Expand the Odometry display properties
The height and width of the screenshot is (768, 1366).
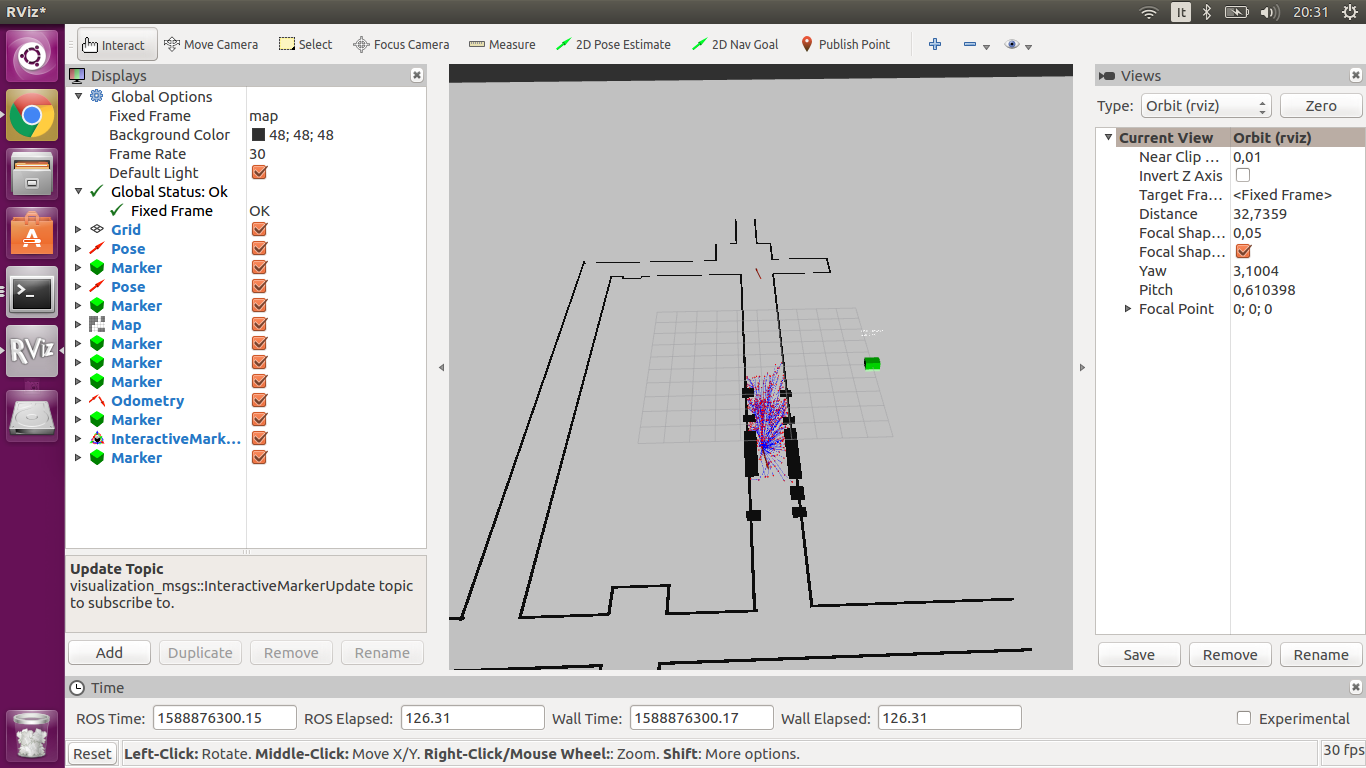(x=79, y=400)
